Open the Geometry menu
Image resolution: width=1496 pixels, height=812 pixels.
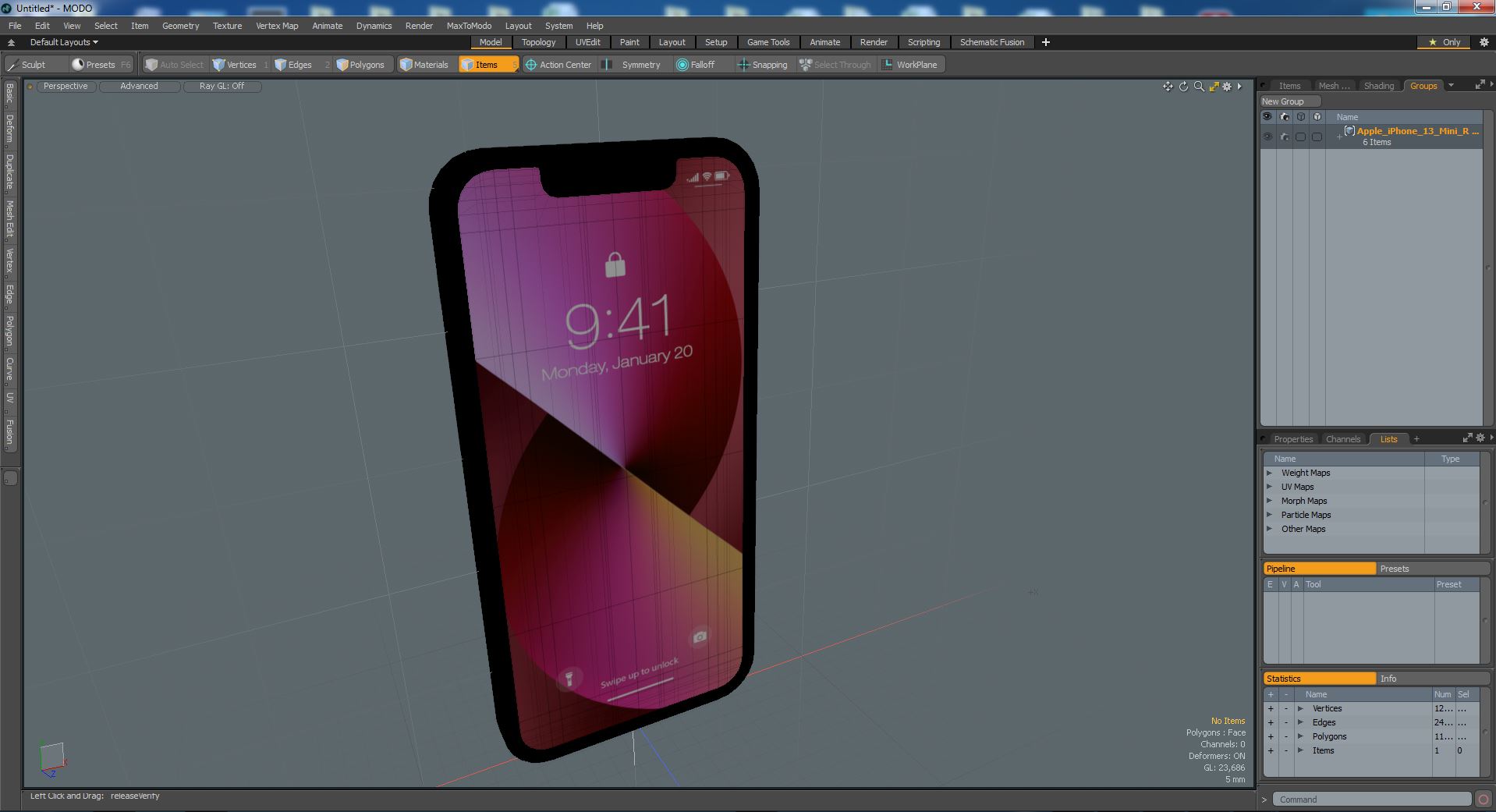pos(180,26)
